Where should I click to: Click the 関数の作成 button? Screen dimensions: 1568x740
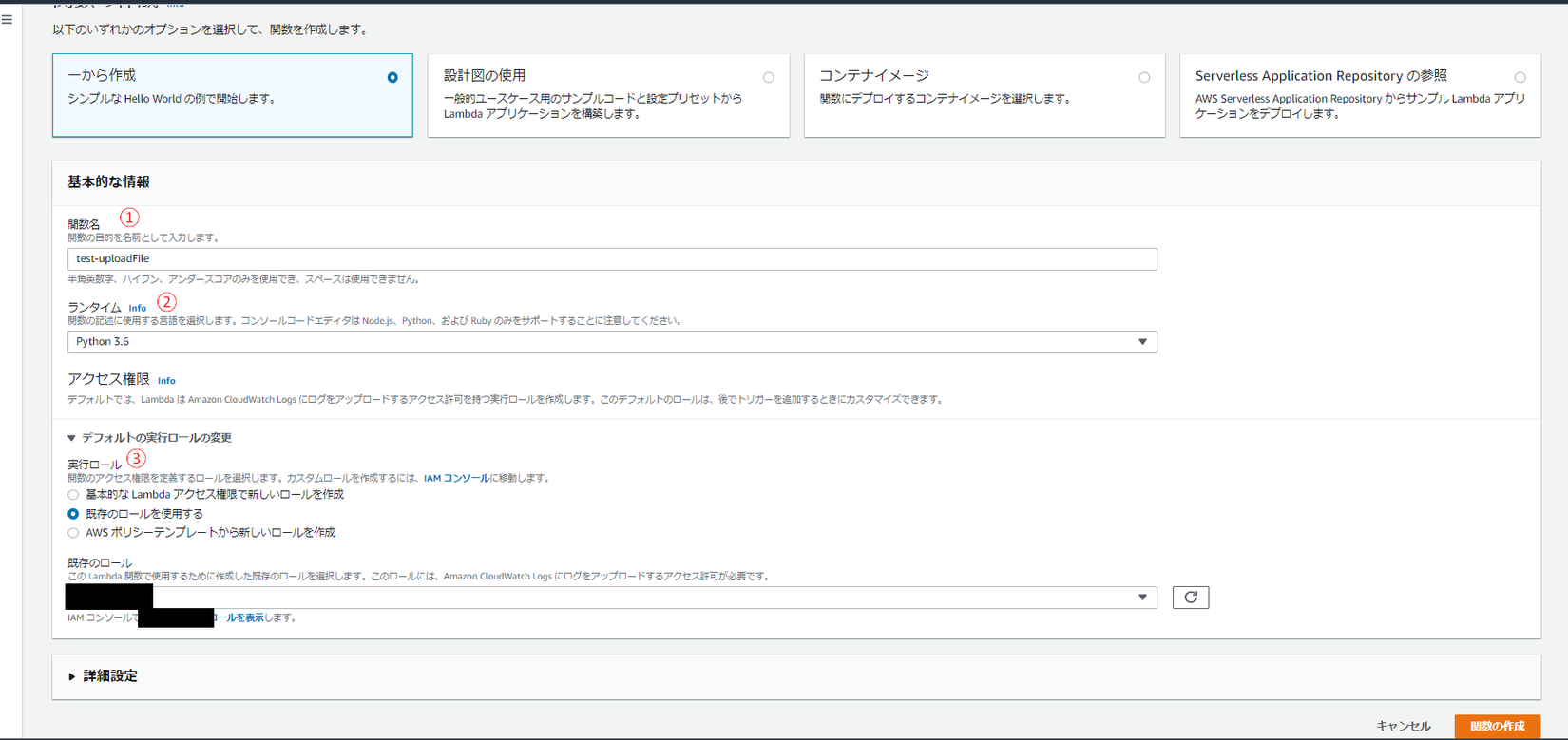coord(1497,727)
